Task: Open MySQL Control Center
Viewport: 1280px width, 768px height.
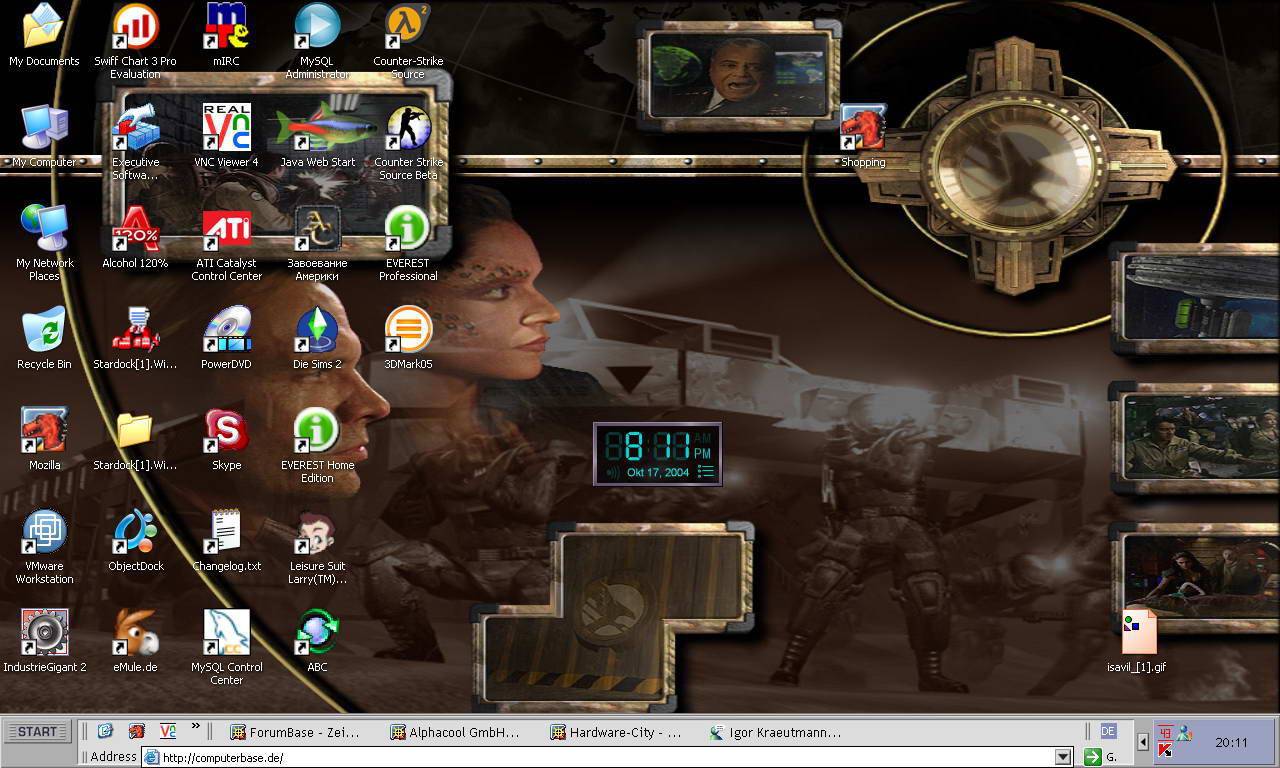Action: 226,647
